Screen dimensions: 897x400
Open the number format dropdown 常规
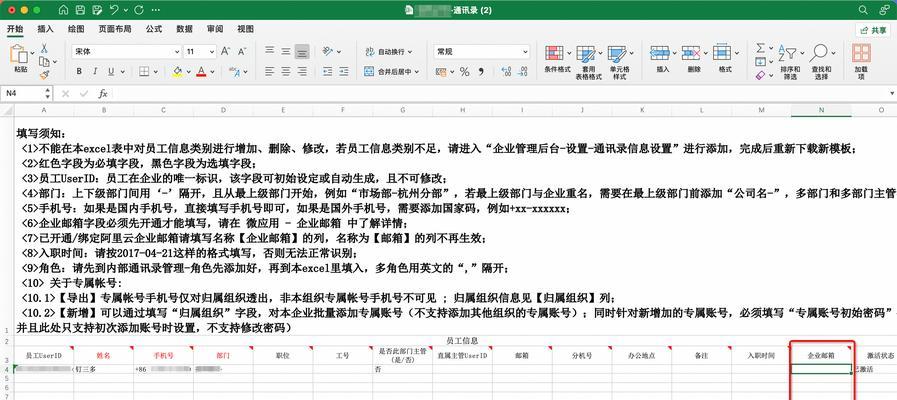pyautogui.click(x=482, y=52)
